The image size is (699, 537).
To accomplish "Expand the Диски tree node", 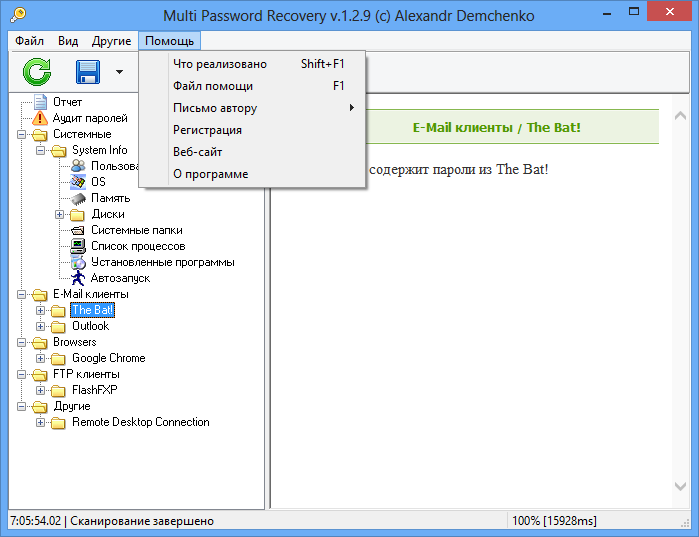I will coord(59,214).
